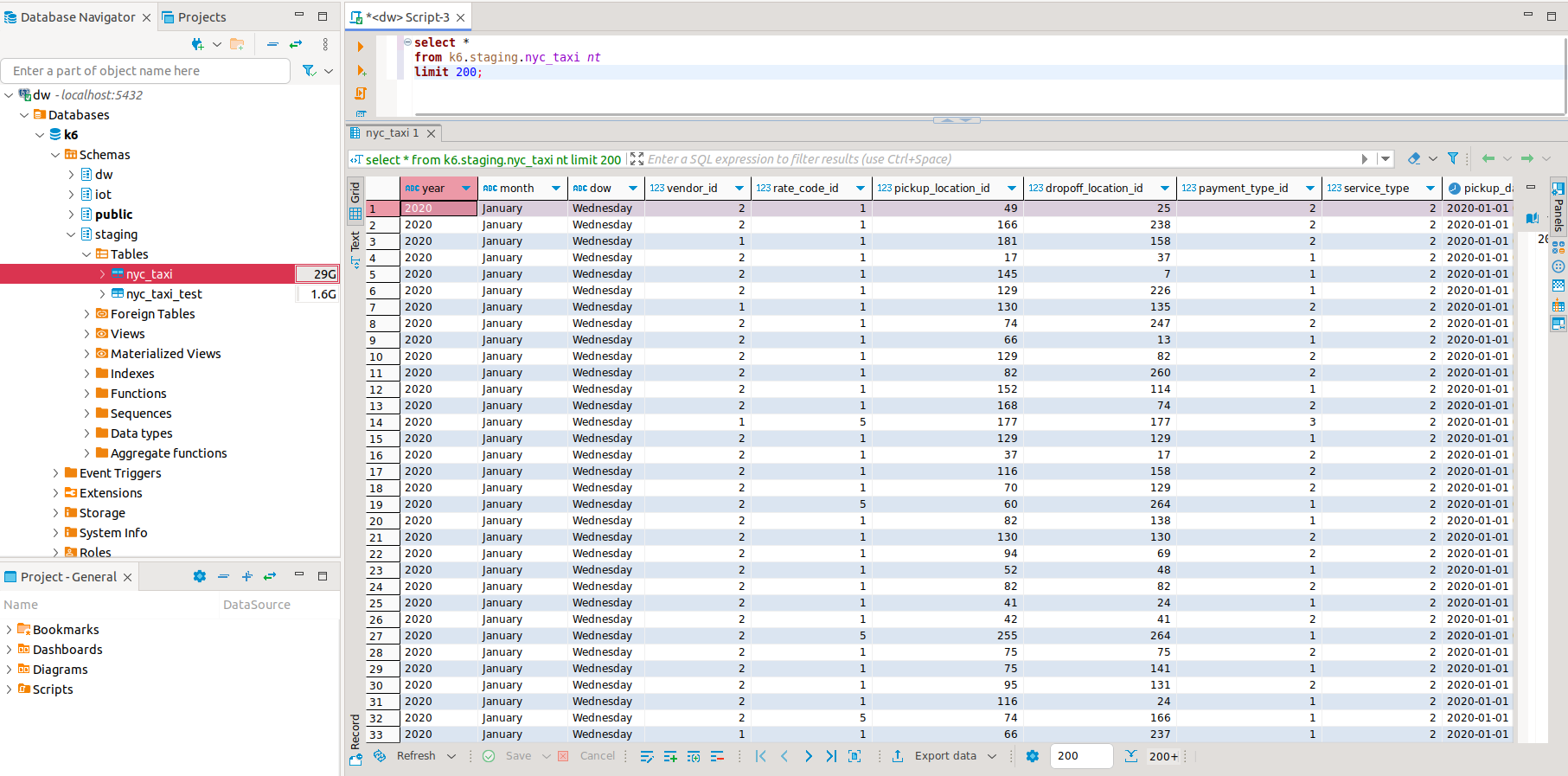This screenshot has height=776, width=1568.
Task: Execute SQL query with orange play arrow
Action: [x=361, y=47]
